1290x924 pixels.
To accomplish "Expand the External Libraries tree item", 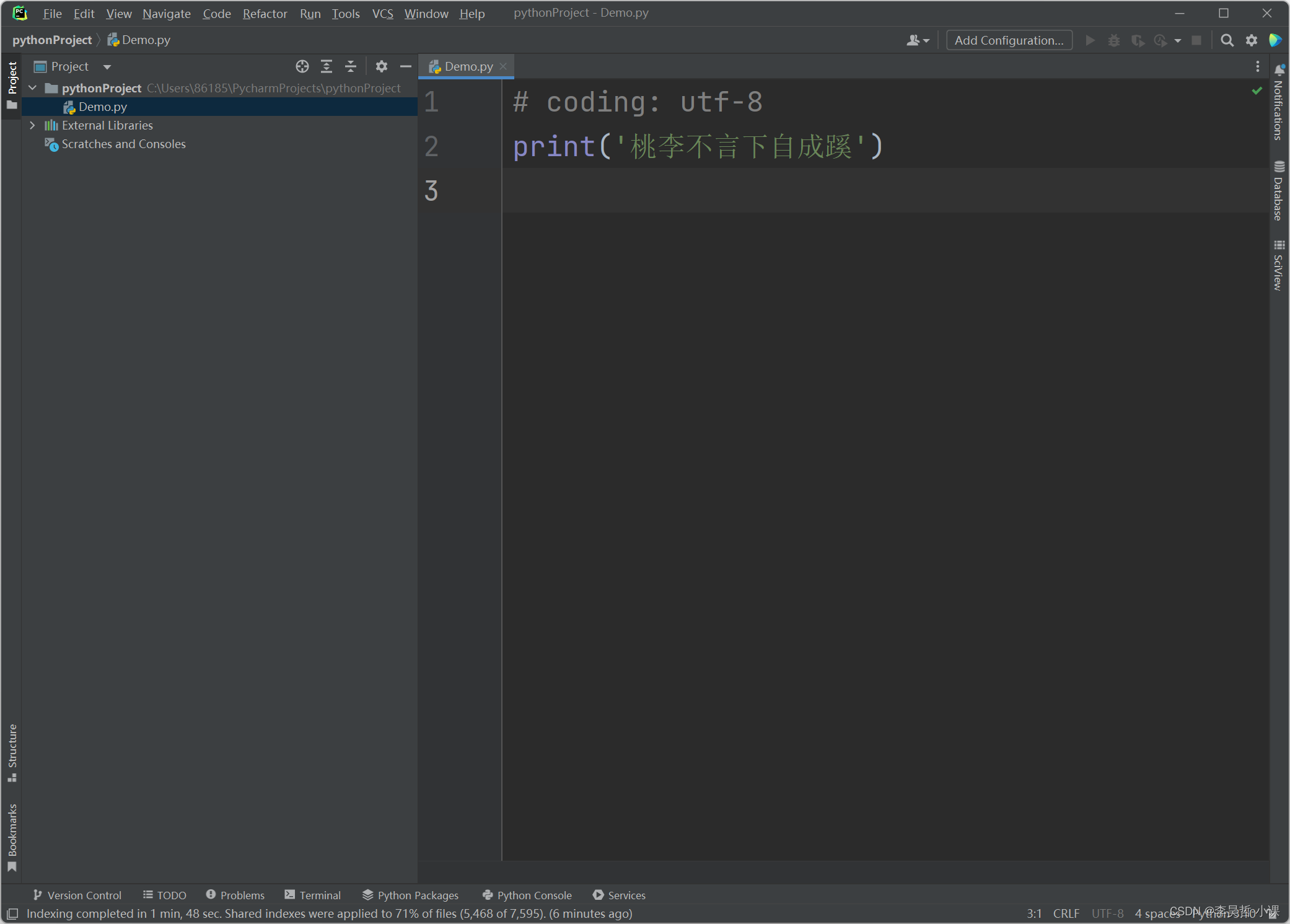I will click(x=33, y=125).
